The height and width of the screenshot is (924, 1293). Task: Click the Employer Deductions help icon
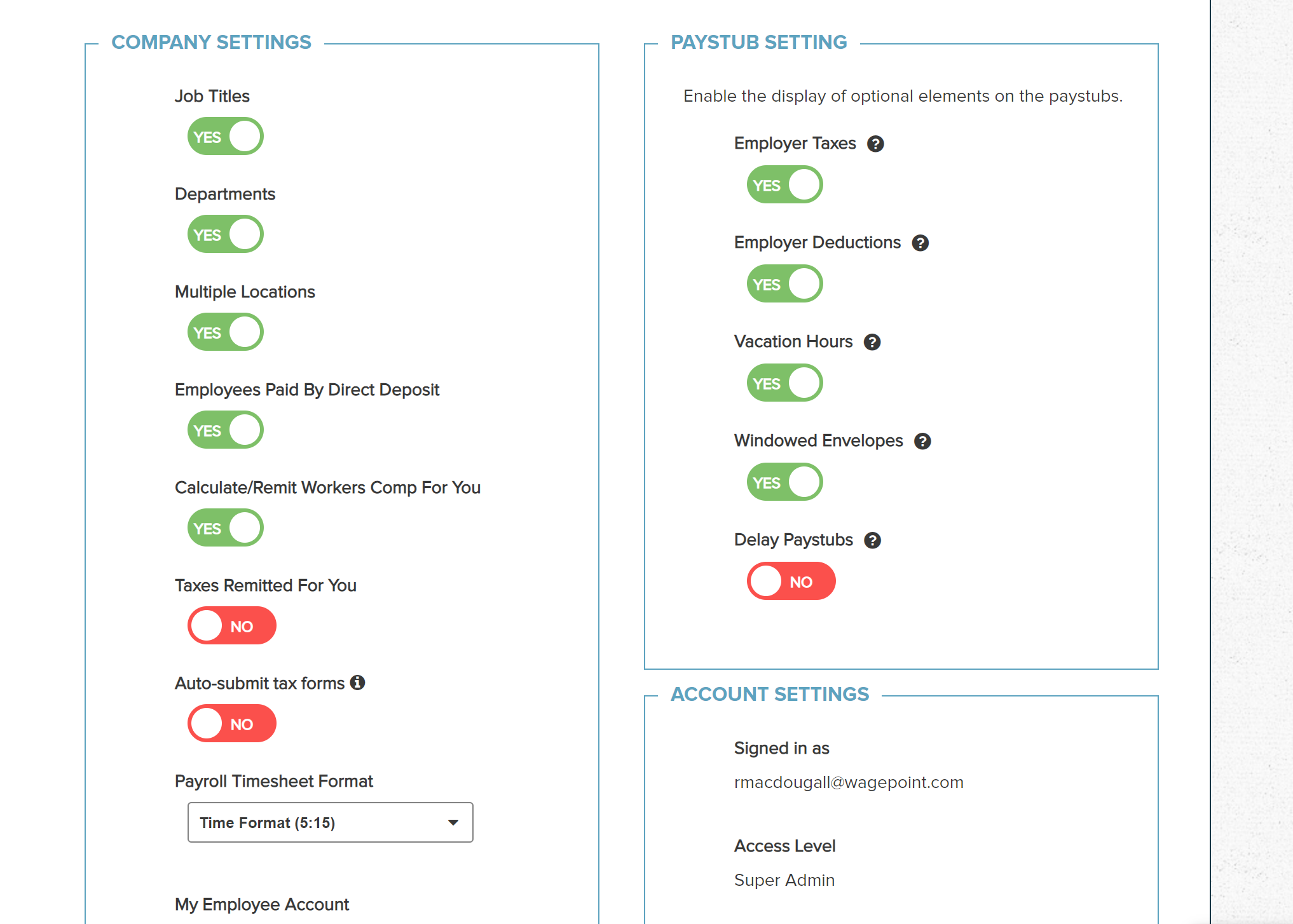pyautogui.click(x=920, y=243)
